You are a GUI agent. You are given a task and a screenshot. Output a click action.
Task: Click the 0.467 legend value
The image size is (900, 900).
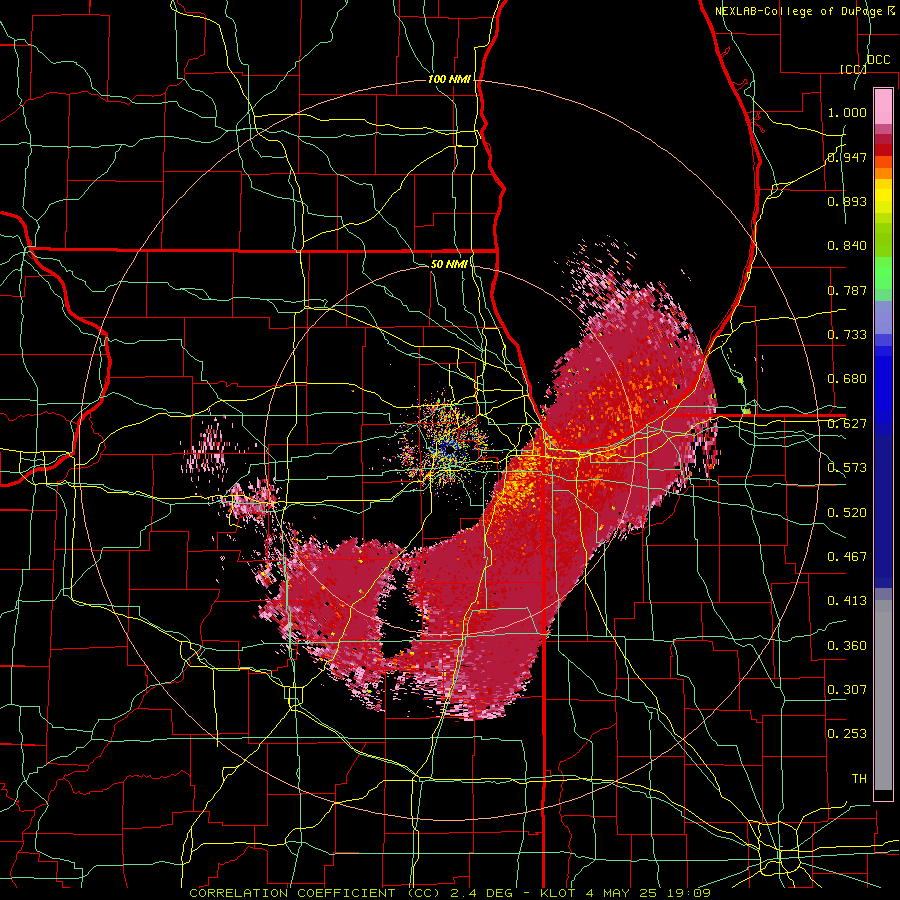(x=847, y=557)
